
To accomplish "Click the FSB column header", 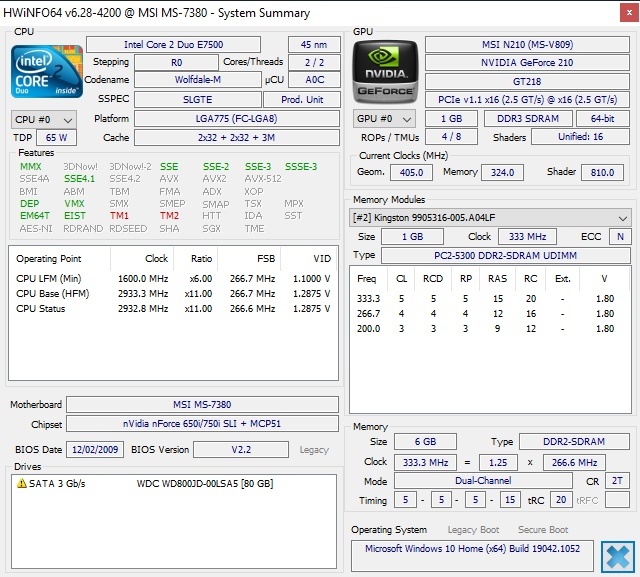I will pos(249,259).
